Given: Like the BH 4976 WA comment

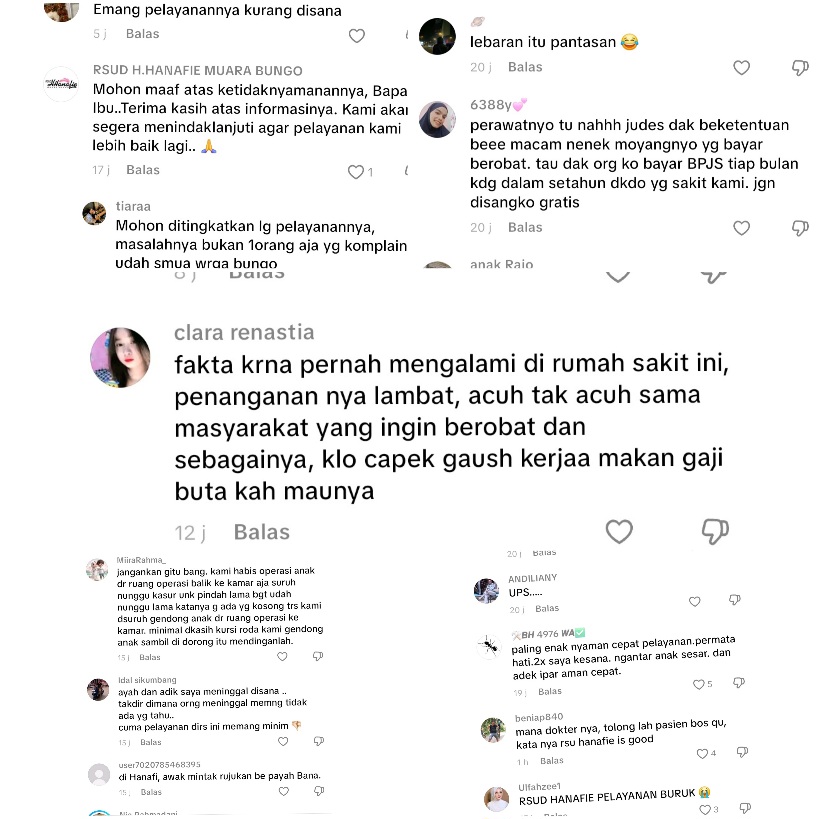Looking at the screenshot, I should [x=698, y=684].
